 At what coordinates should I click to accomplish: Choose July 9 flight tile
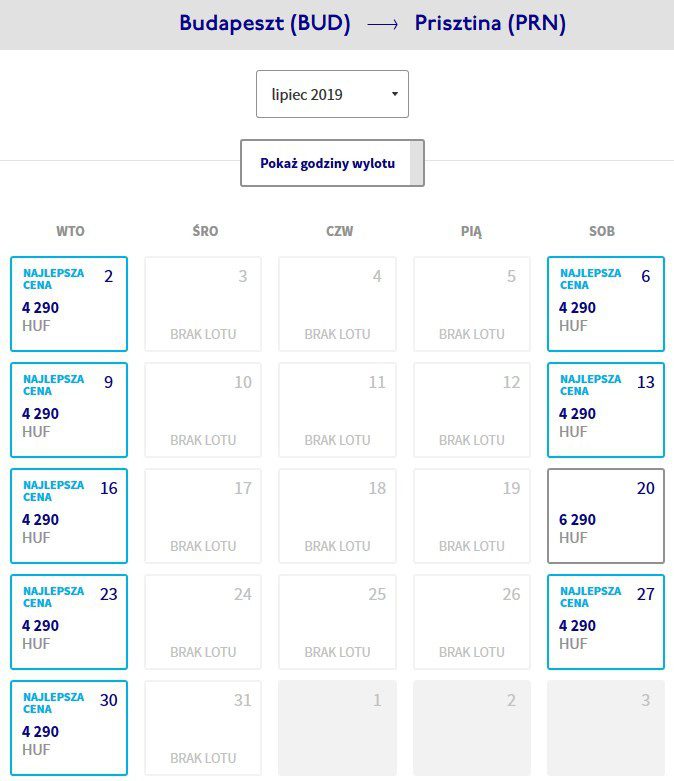coord(69,410)
